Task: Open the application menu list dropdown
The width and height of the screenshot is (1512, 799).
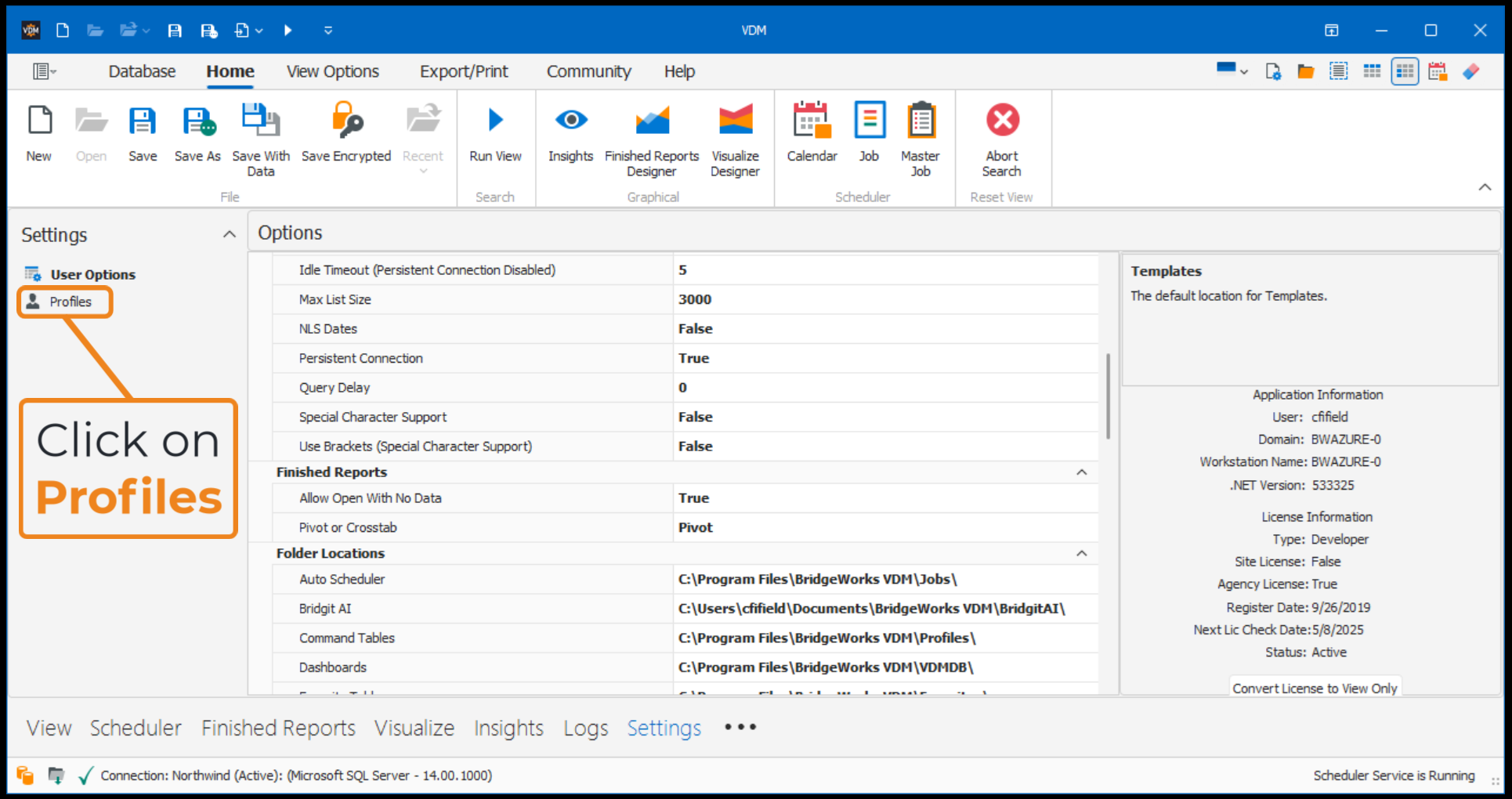Action: pos(45,72)
